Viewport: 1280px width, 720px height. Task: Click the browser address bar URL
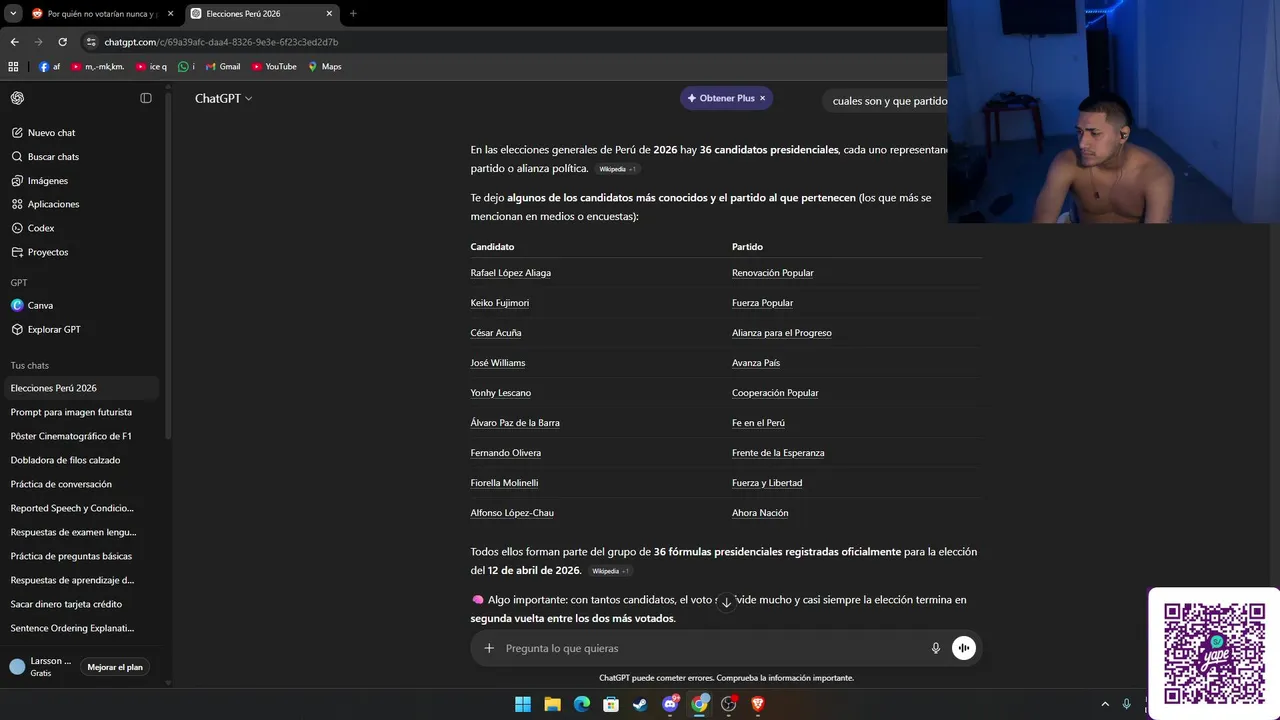[x=221, y=42]
